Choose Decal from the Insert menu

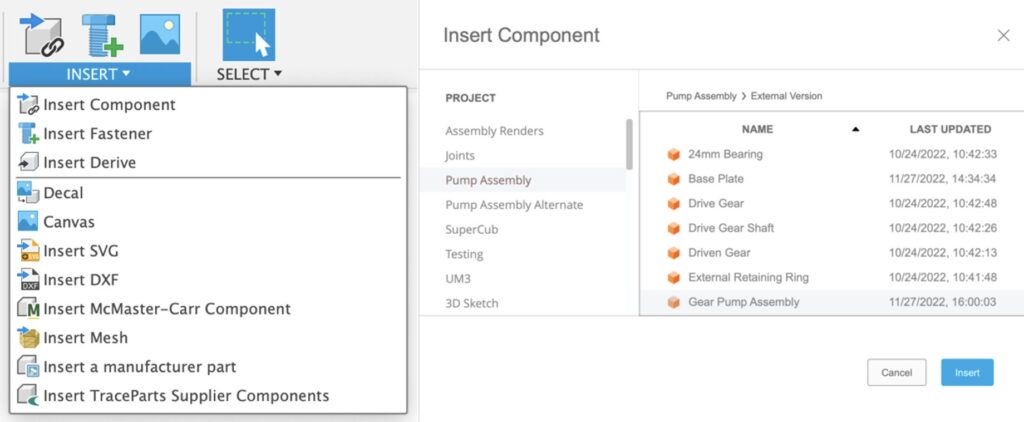pyautogui.click(x=63, y=193)
